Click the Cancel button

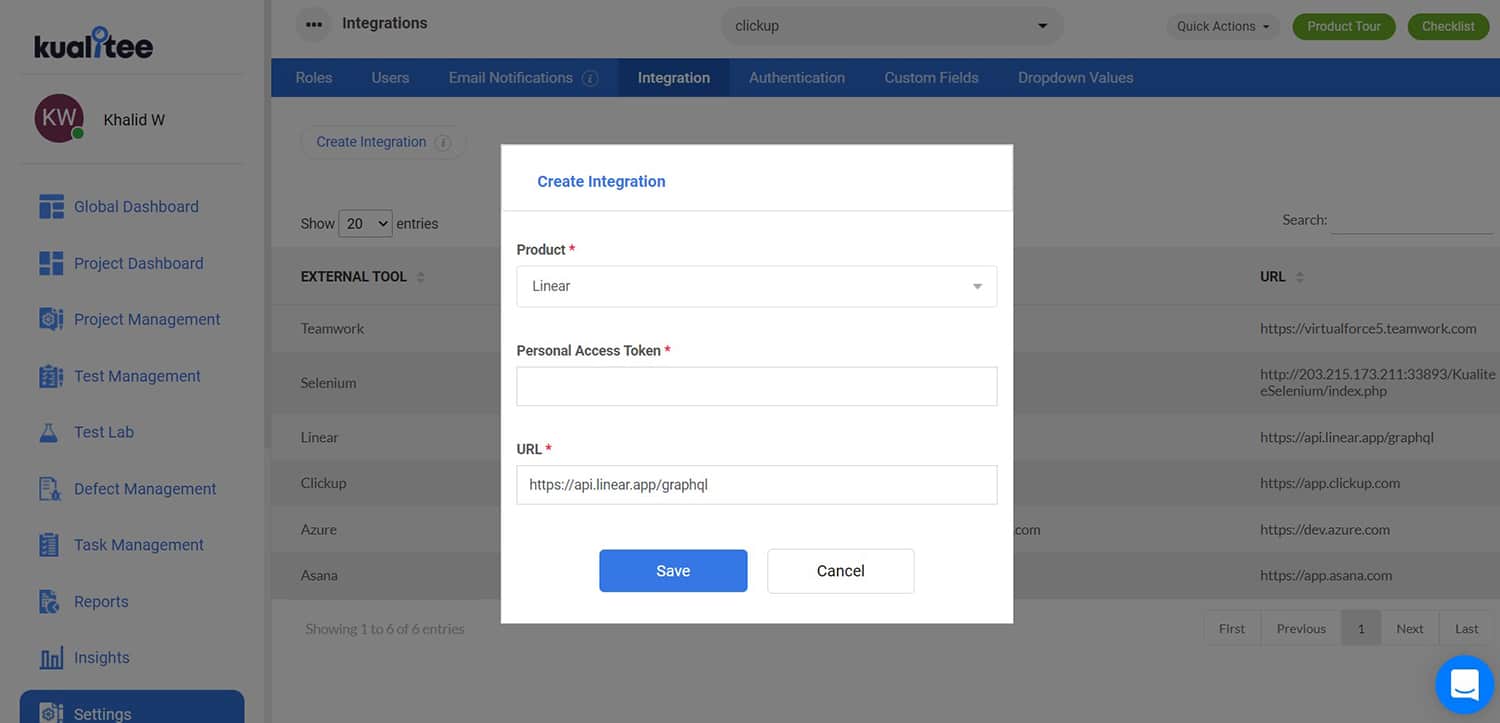[x=840, y=571]
